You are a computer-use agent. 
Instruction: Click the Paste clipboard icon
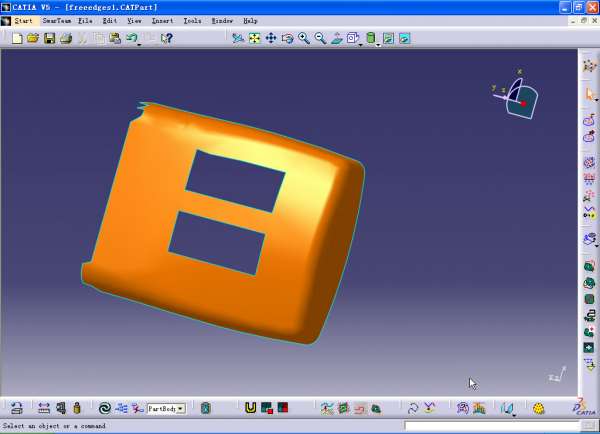pyautogui.click(x=115, y=38)
